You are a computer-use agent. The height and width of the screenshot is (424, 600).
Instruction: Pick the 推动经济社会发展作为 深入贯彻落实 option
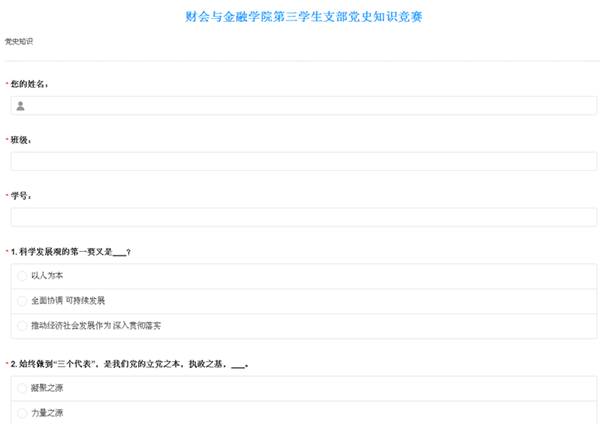[x=23, y=326]
